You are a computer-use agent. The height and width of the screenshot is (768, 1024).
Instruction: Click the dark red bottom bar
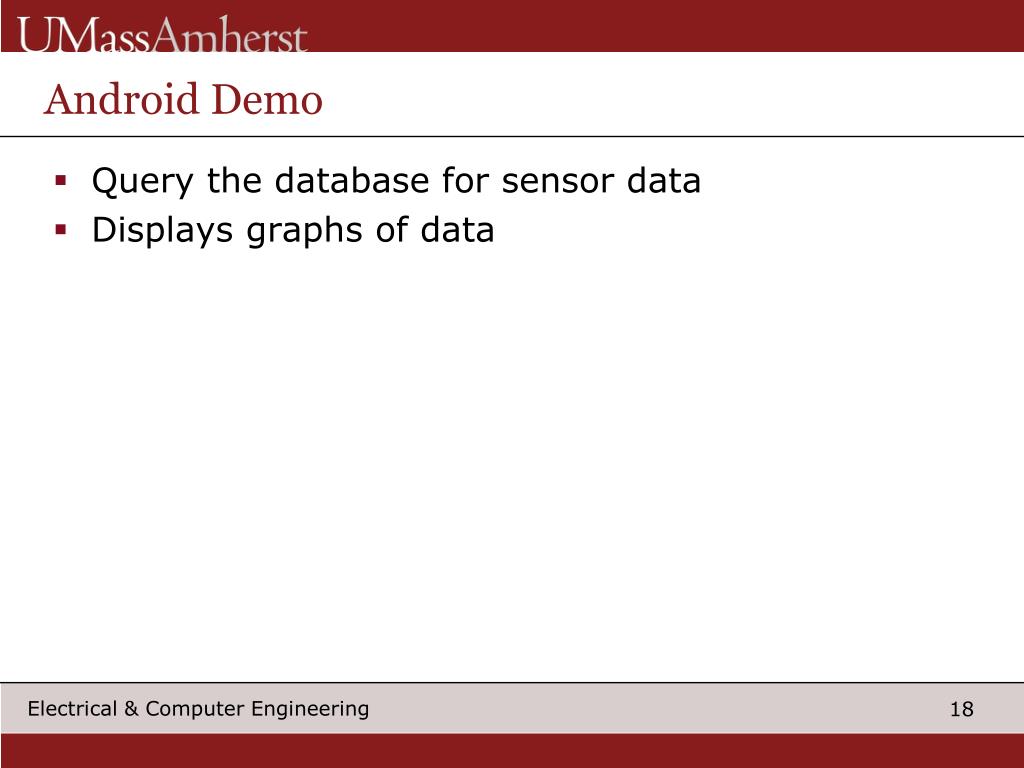(x=512, y=750)
